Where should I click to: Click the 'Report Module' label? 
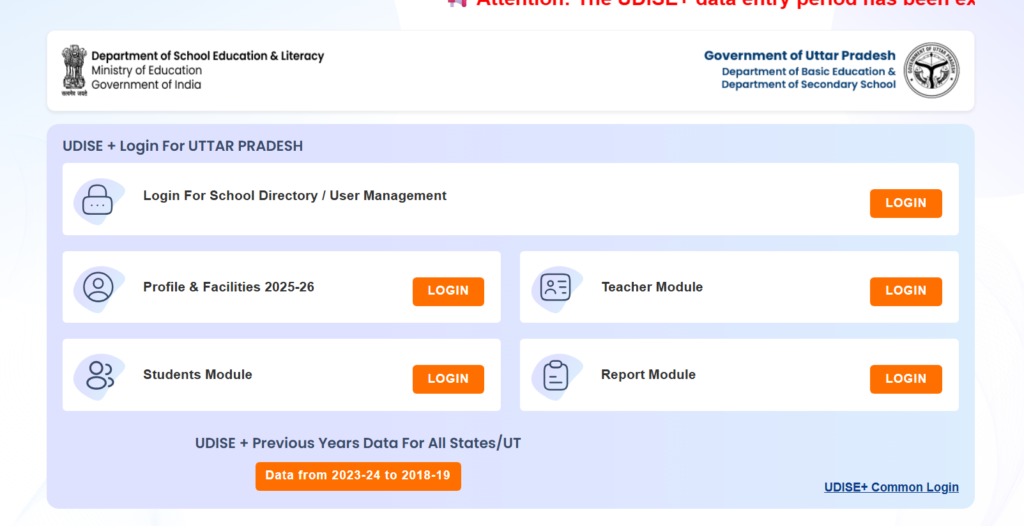(x=648, y=374)
